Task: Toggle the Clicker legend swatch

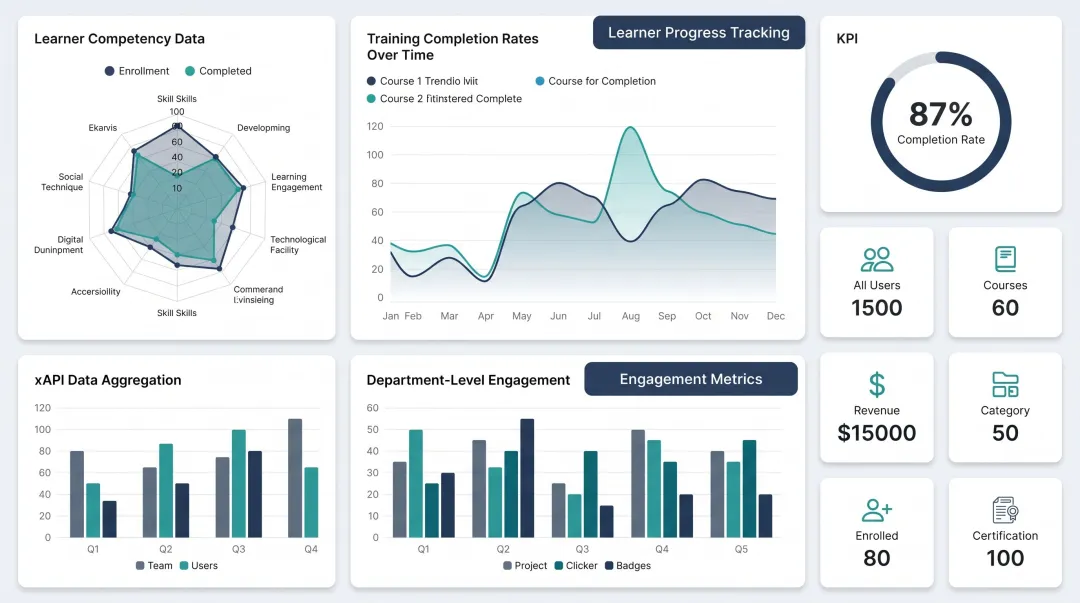Action: click(559, 566)
